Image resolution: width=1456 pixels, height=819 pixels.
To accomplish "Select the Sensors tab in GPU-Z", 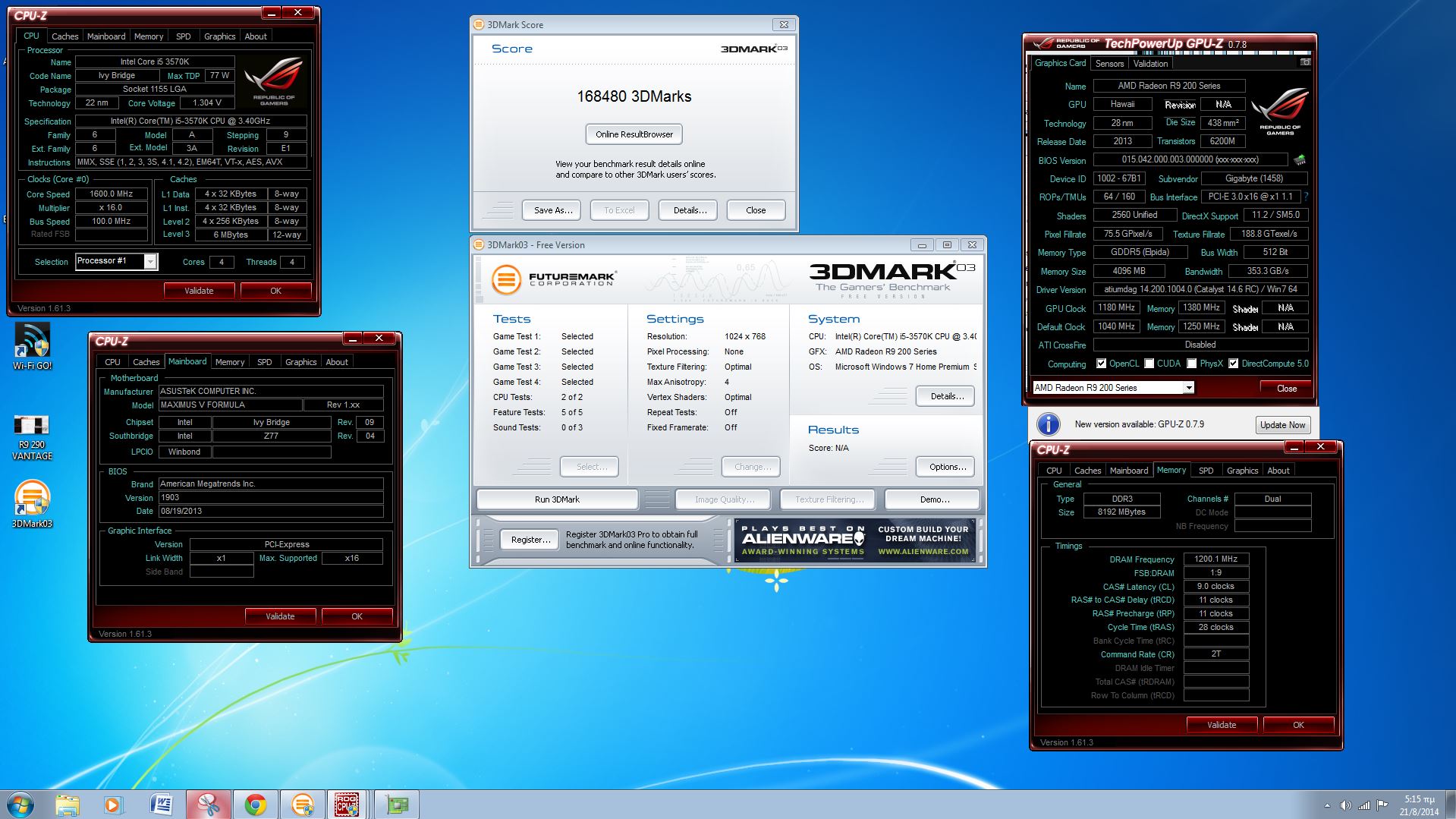I will coord(1109,64).
